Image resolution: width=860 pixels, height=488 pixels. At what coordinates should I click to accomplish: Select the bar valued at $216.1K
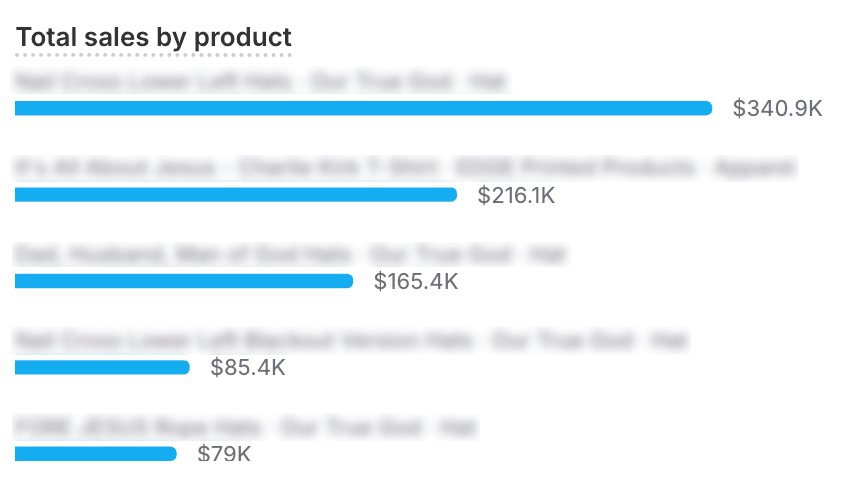[x=236, y=195]
